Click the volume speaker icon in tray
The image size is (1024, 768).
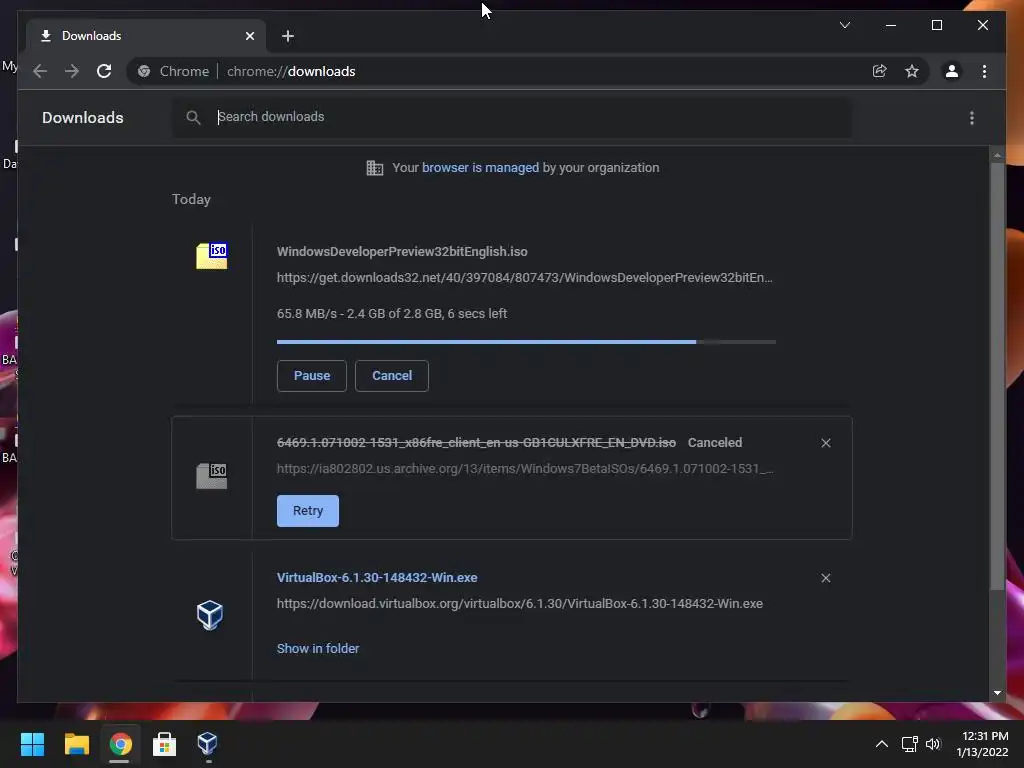[933, 744]
